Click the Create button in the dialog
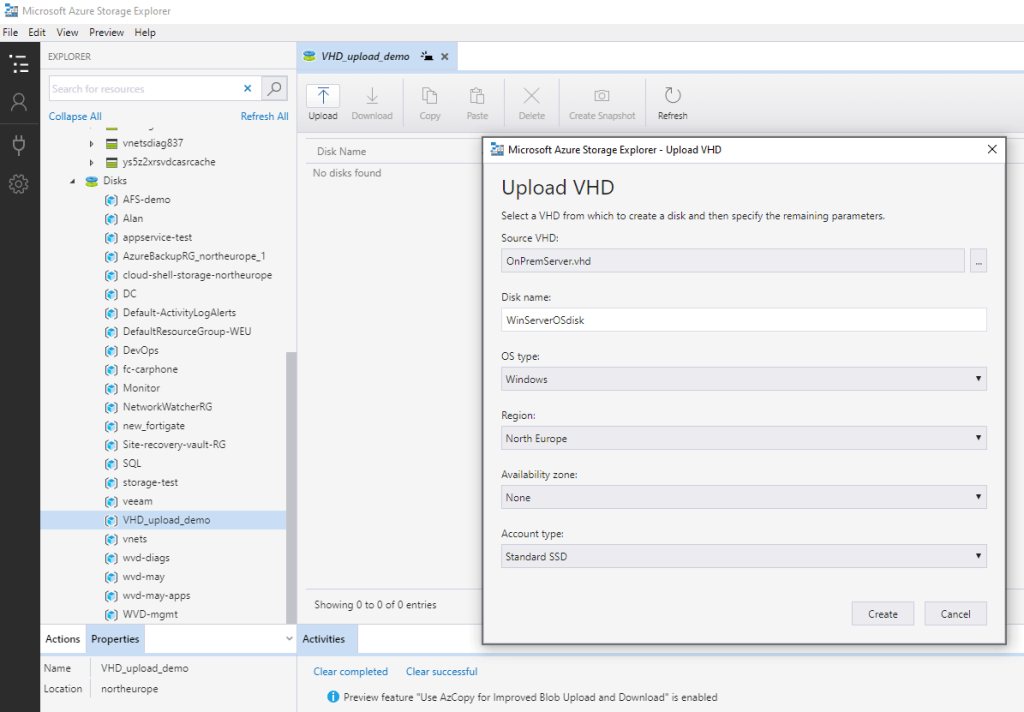1024x712 pixels. click(x=882, y=613)
